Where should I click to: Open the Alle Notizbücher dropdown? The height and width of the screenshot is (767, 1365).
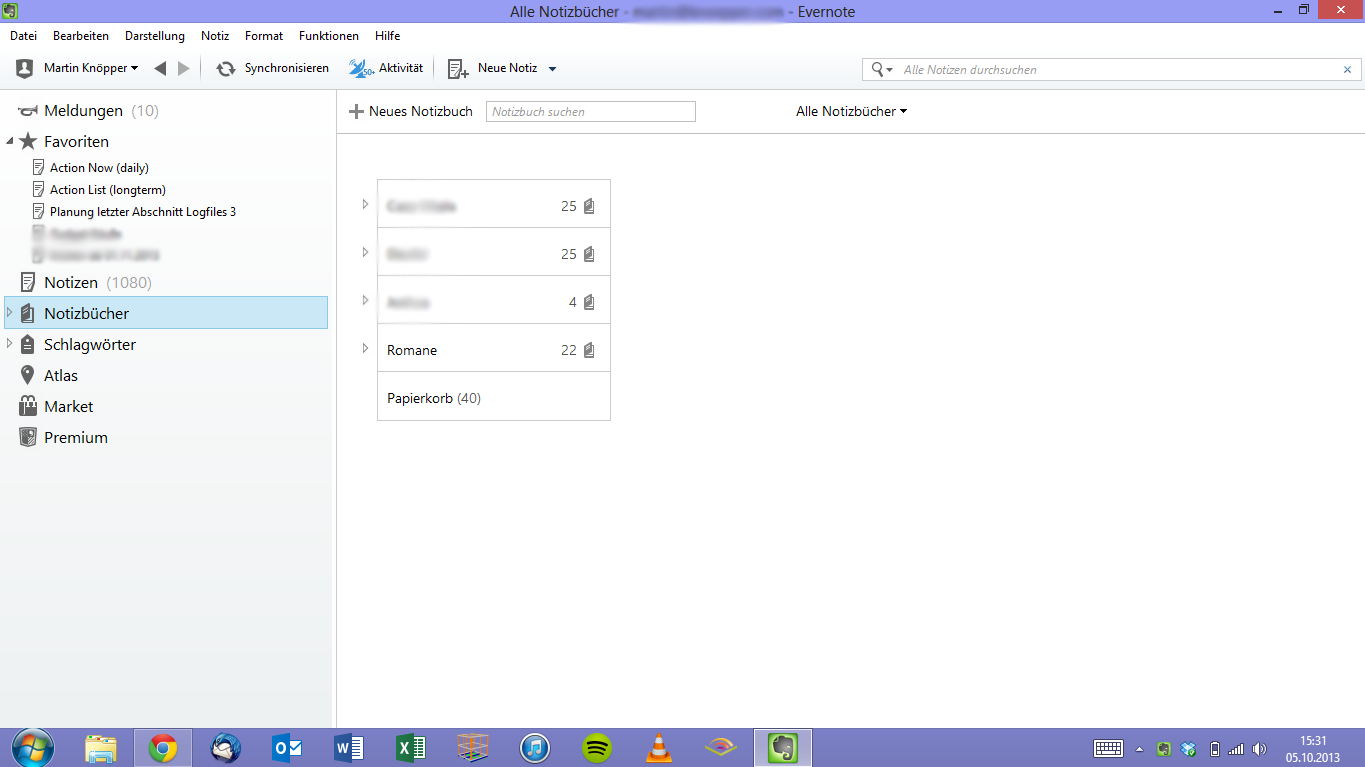[x=851, y=112]
